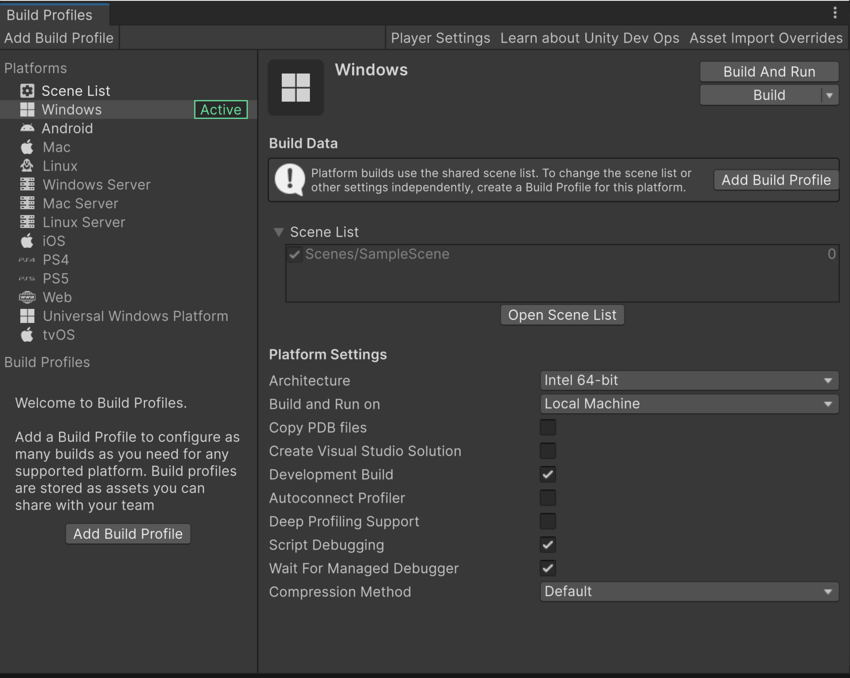Click the PS4 logo icon

(x=27, y=260)
